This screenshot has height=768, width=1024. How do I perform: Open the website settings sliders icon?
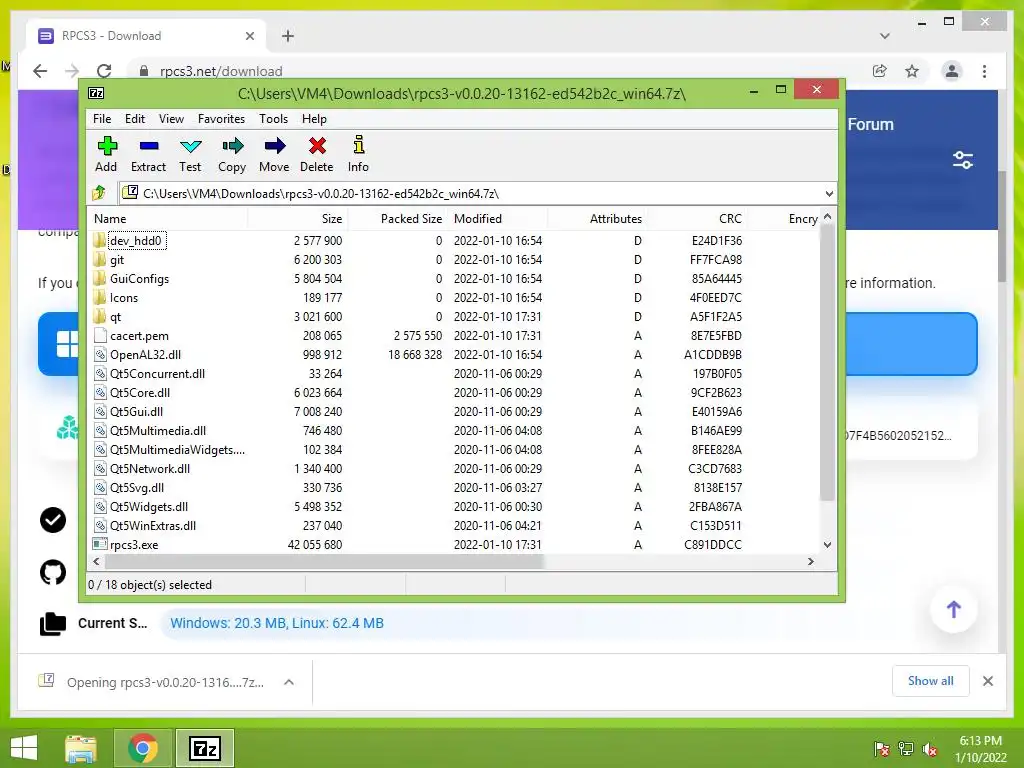coord(963,160)
